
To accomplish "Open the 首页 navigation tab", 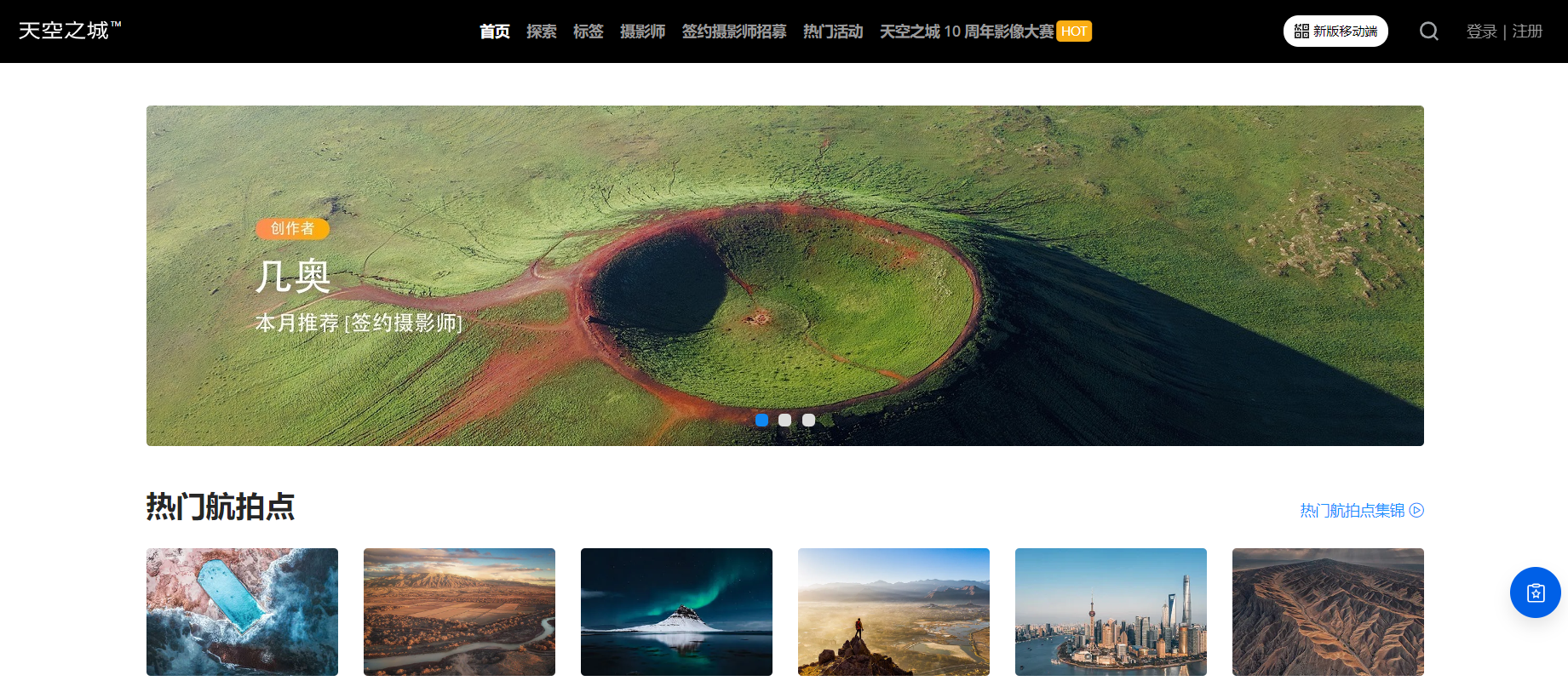I will (x=494, y=31).
